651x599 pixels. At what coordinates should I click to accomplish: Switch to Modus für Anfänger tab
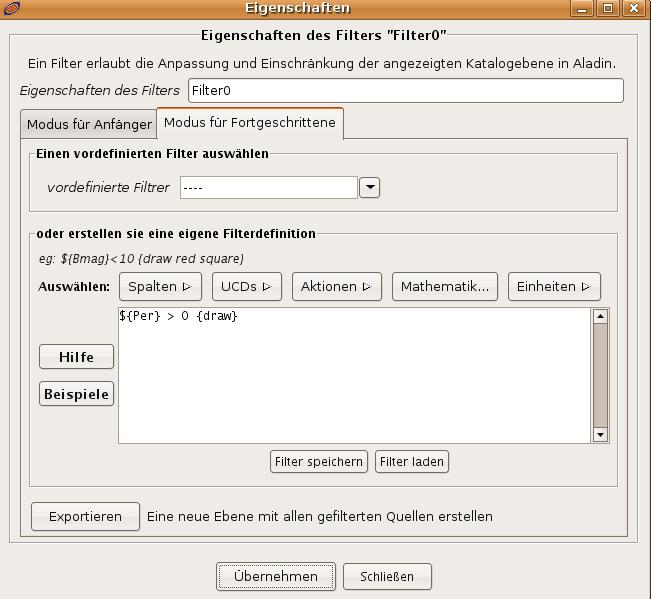89,125
